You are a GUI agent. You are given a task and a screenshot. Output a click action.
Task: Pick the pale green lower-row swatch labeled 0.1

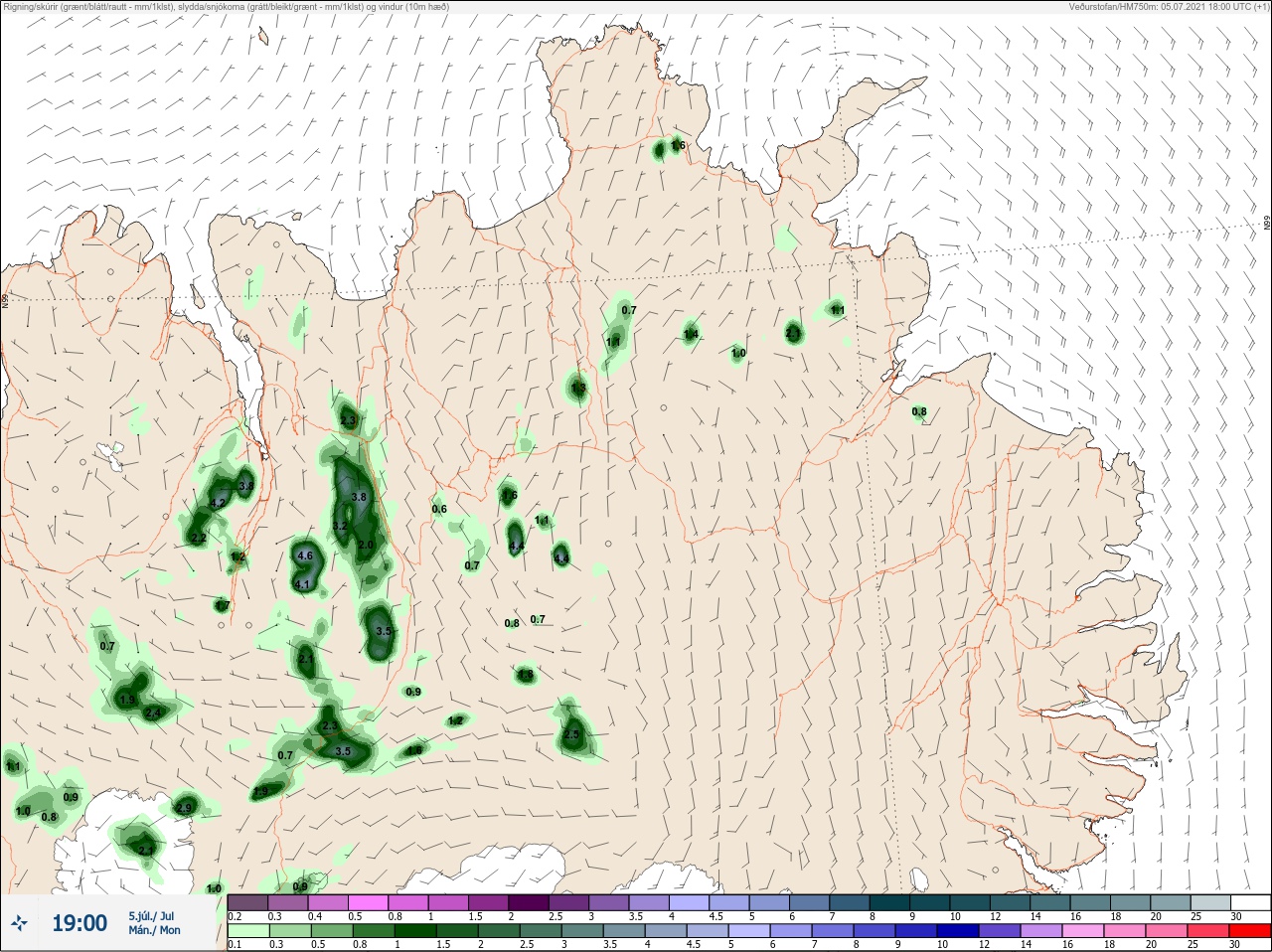247,931
